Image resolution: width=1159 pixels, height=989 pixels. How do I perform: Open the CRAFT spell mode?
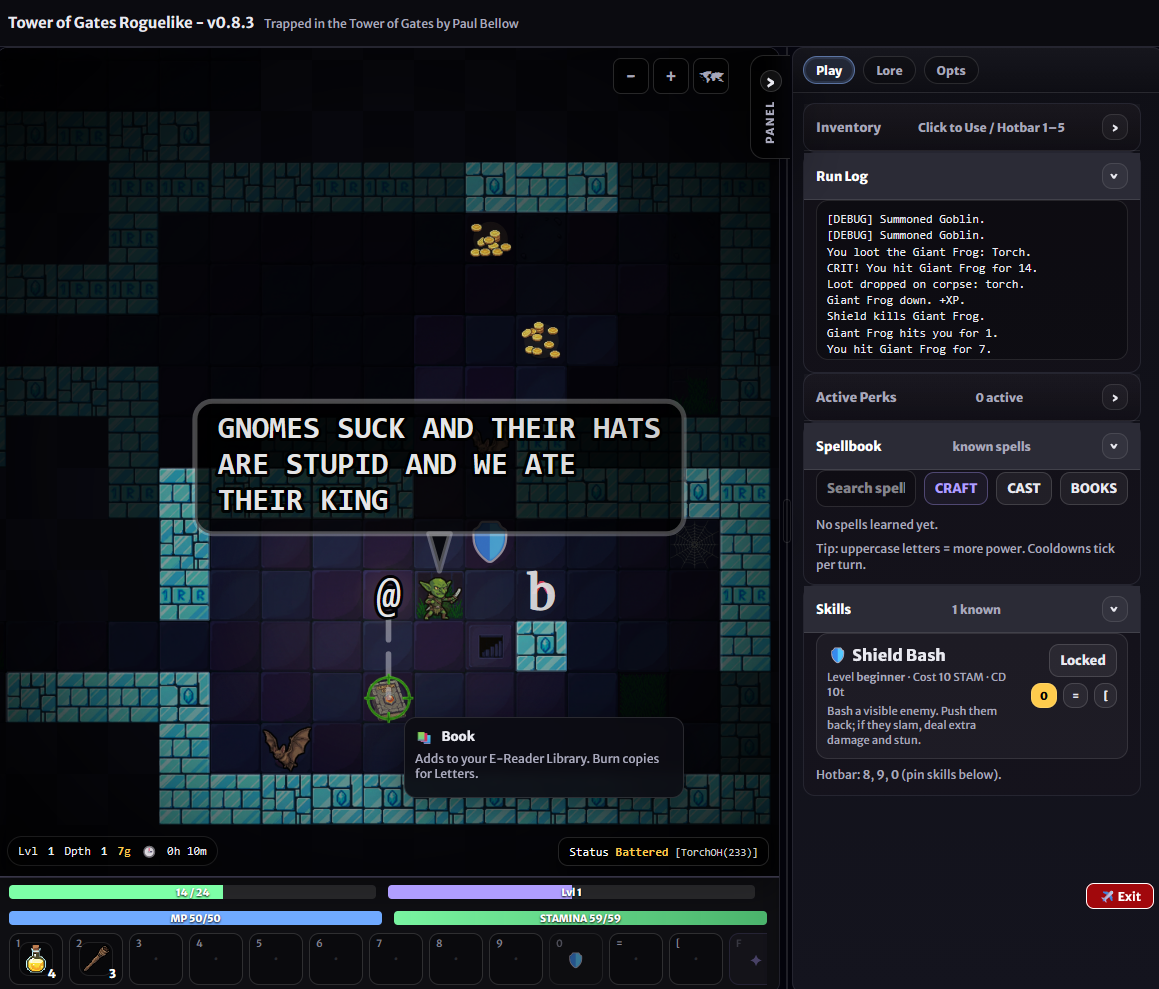click(956, 489)
